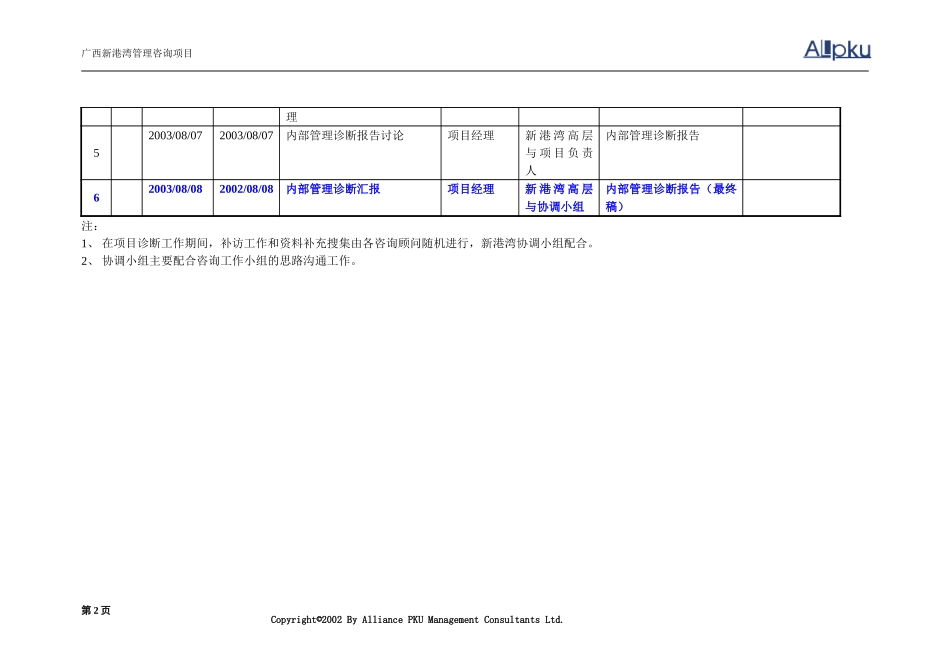Click the Allpku logo in the header
Viewport: 950px width, 672px height.
click(x=837, y=50)
